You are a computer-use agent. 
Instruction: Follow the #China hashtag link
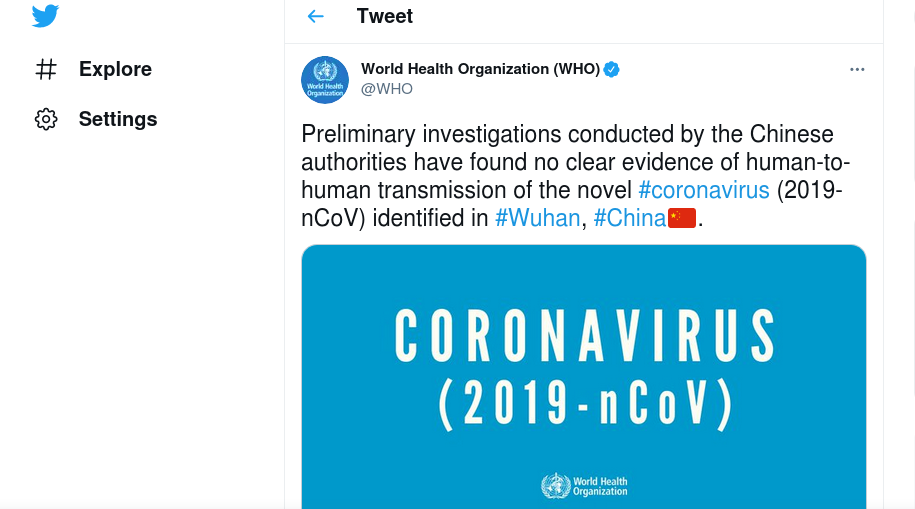630,218
